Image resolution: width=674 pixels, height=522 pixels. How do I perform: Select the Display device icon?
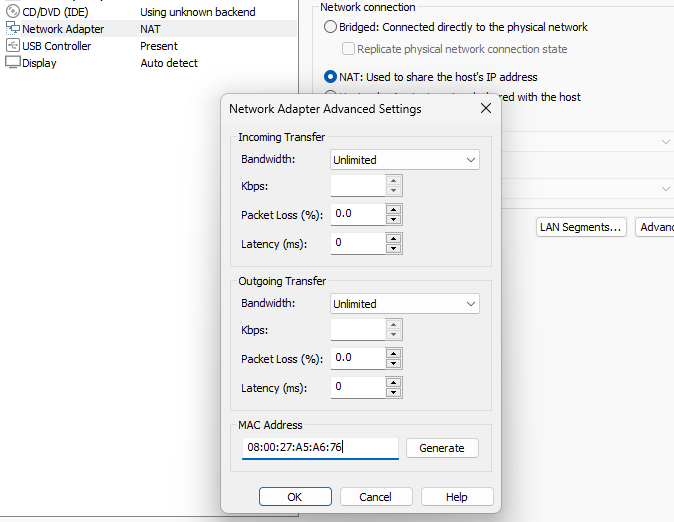(x=13, y=63)
